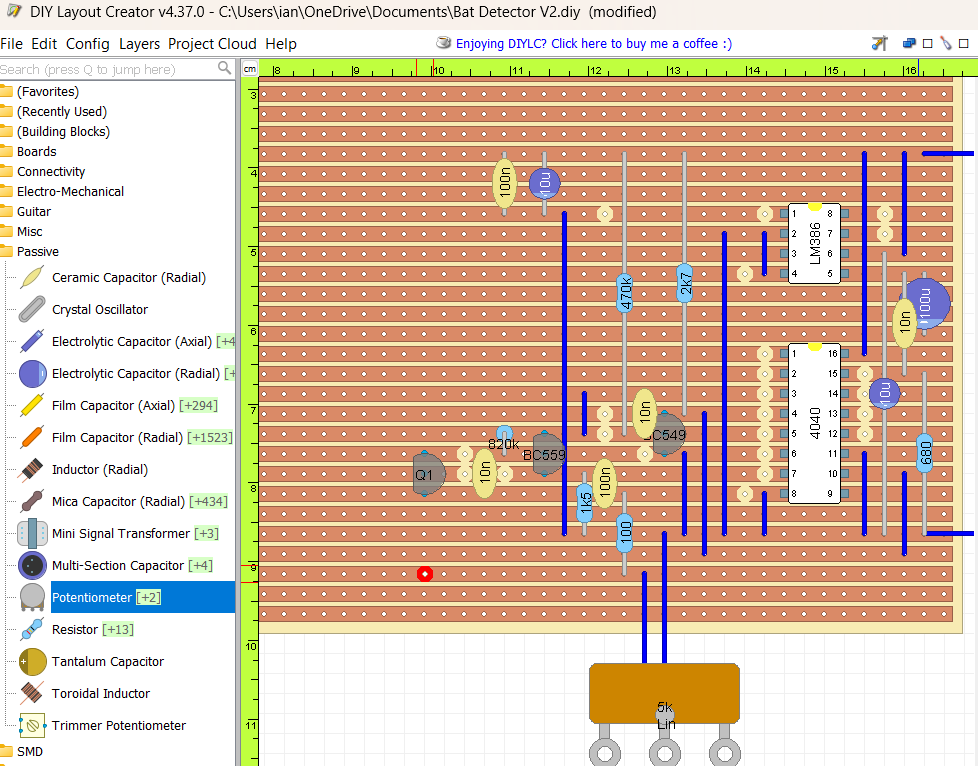The height and width of the screenshot is (766, 978).
Task: Select the Mica Capacitor (Radial) icon
Action: [32, 502]
